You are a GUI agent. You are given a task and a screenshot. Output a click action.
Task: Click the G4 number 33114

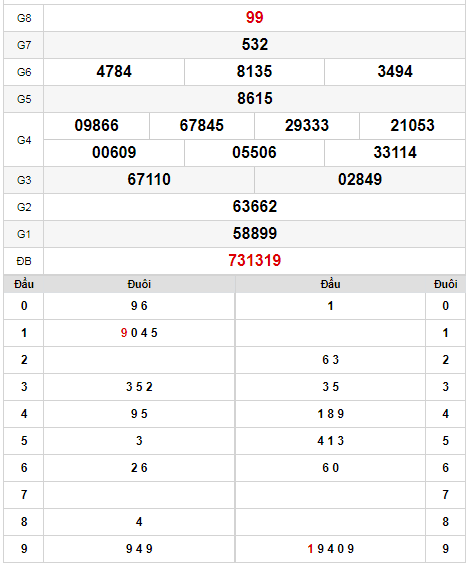[395, 152]
